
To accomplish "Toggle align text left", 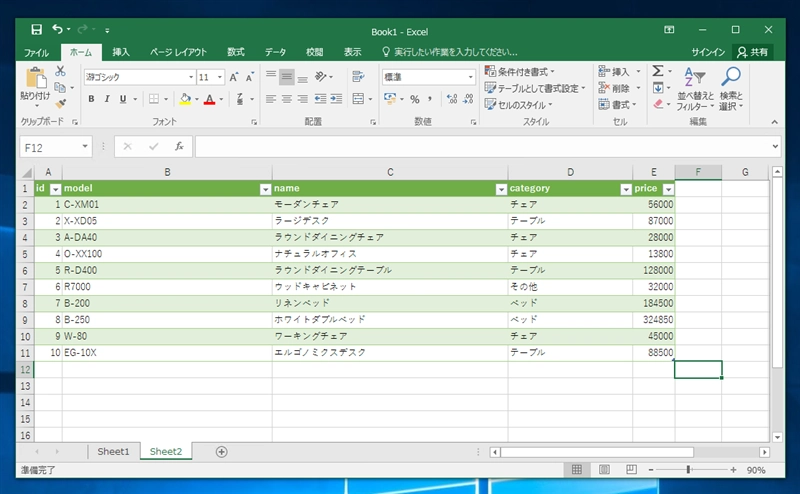I will coord(271,99).
